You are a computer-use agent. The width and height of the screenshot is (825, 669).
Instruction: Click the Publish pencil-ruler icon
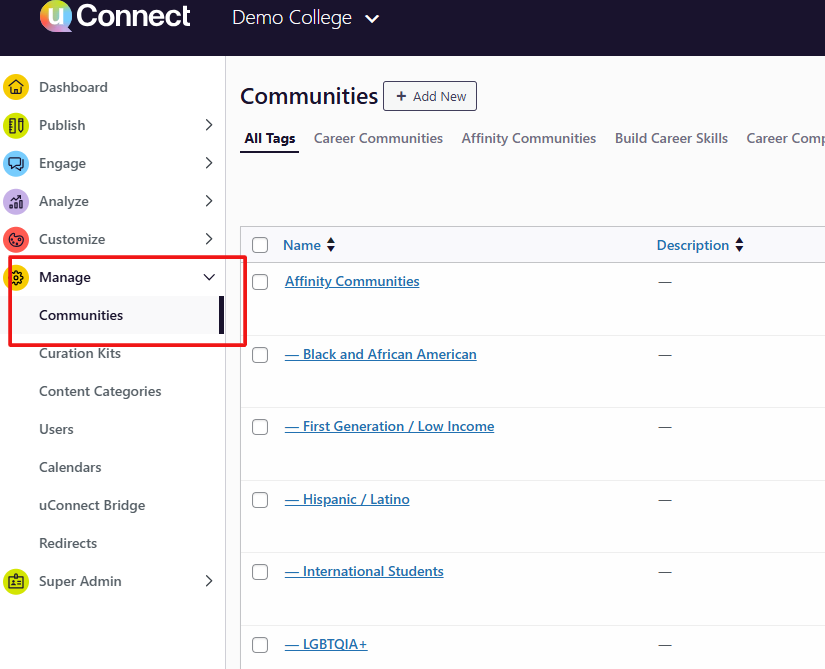tap(16, 125)
